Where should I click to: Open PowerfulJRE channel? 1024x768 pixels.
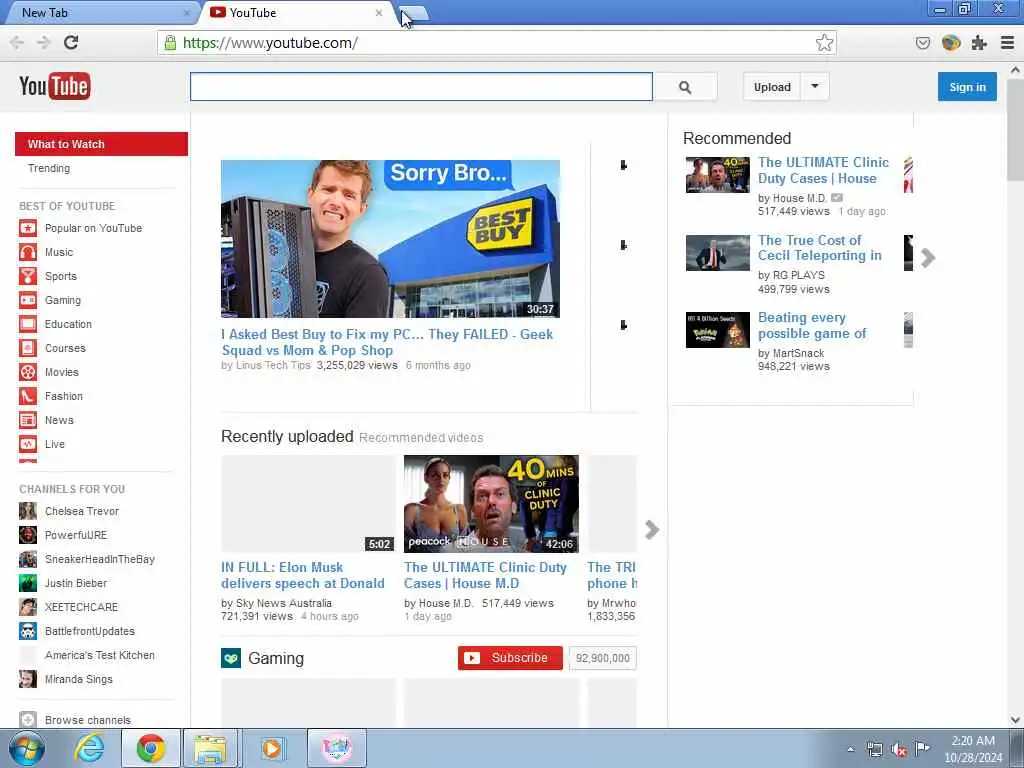click(x=76, y=535)
